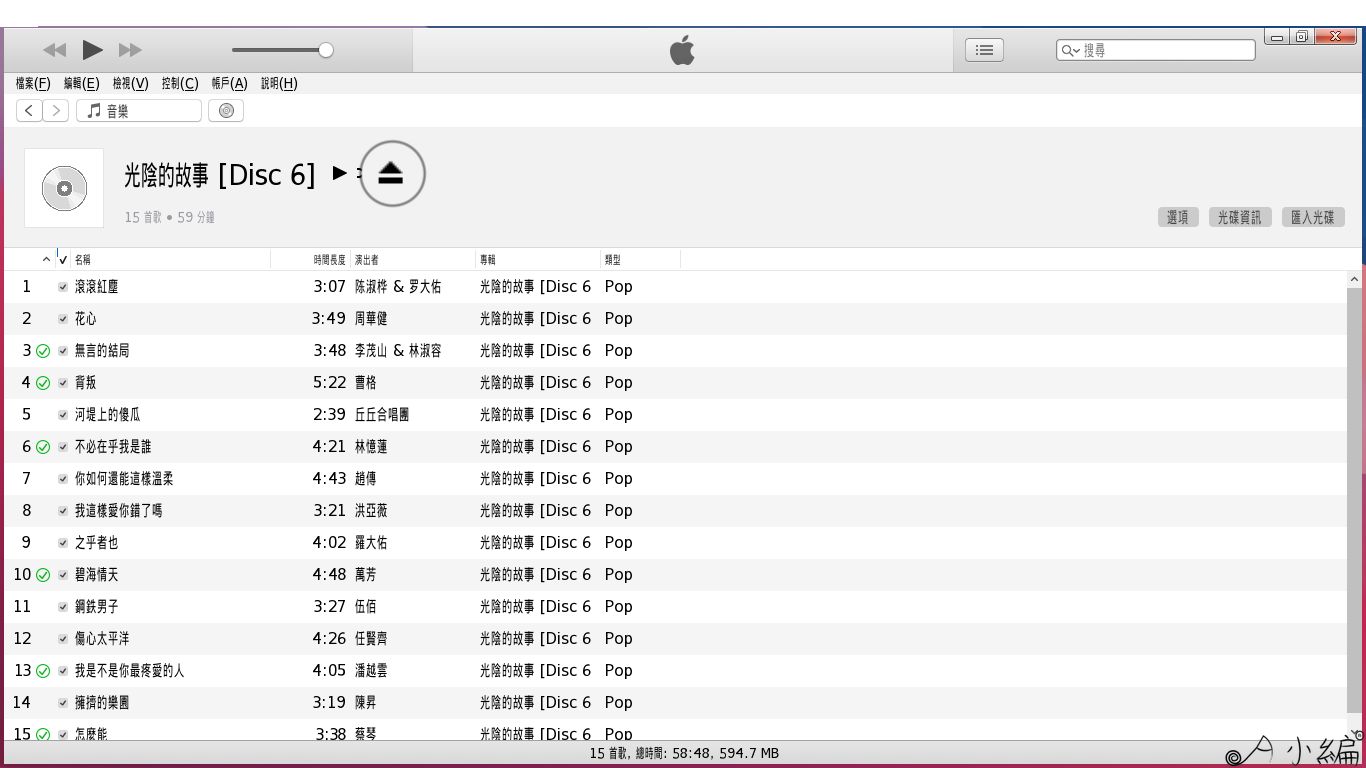Go forward with the right chevron button

(x=56, y=111)
